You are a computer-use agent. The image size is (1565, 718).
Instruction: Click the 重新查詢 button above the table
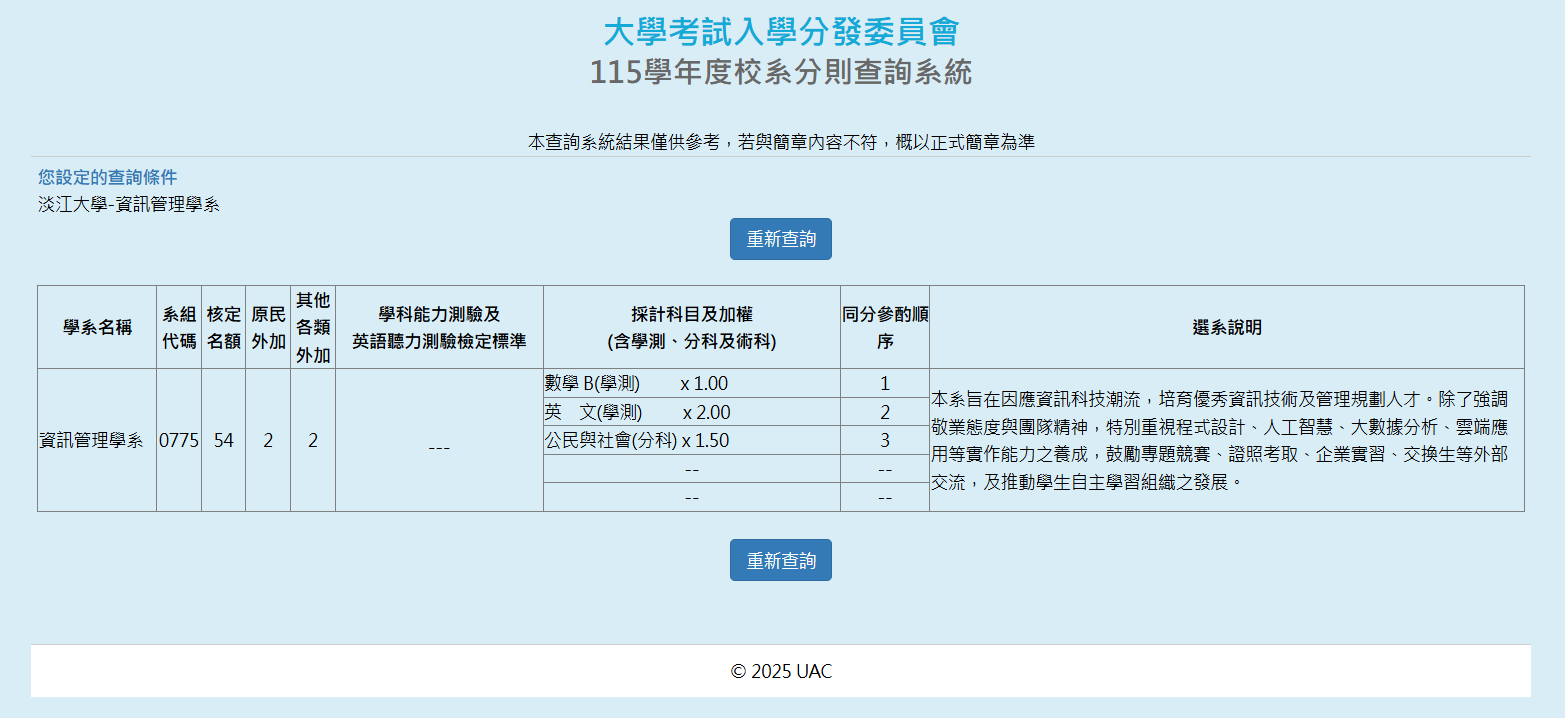pos(780,239)
